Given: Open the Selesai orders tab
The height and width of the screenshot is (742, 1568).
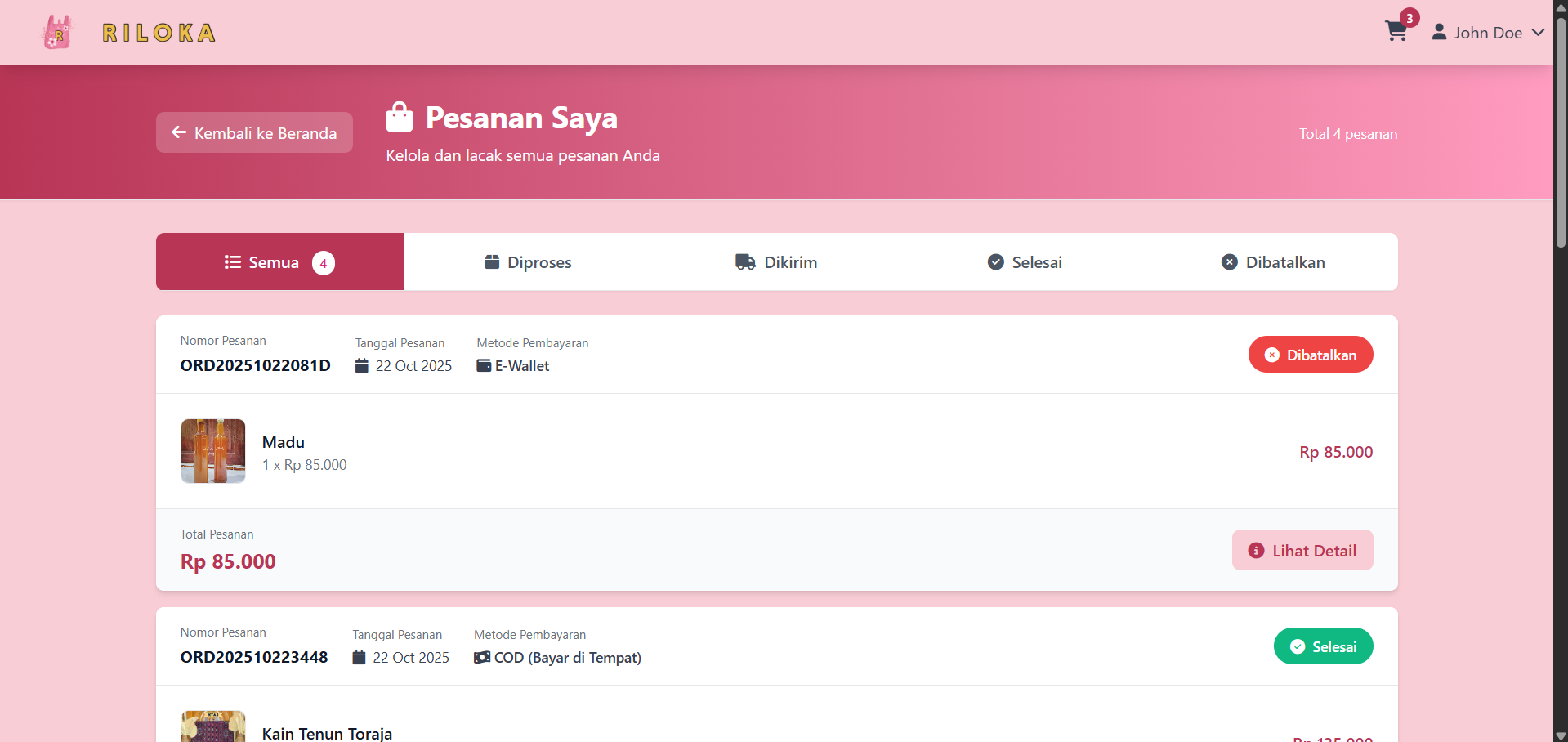Looking at the screenshot, I should click(x=1025, y=262).
